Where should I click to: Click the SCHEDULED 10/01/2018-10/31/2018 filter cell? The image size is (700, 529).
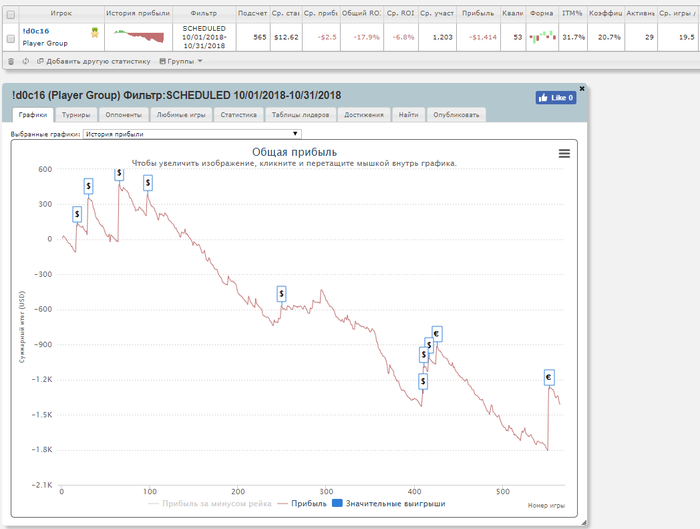pos(204,37)
